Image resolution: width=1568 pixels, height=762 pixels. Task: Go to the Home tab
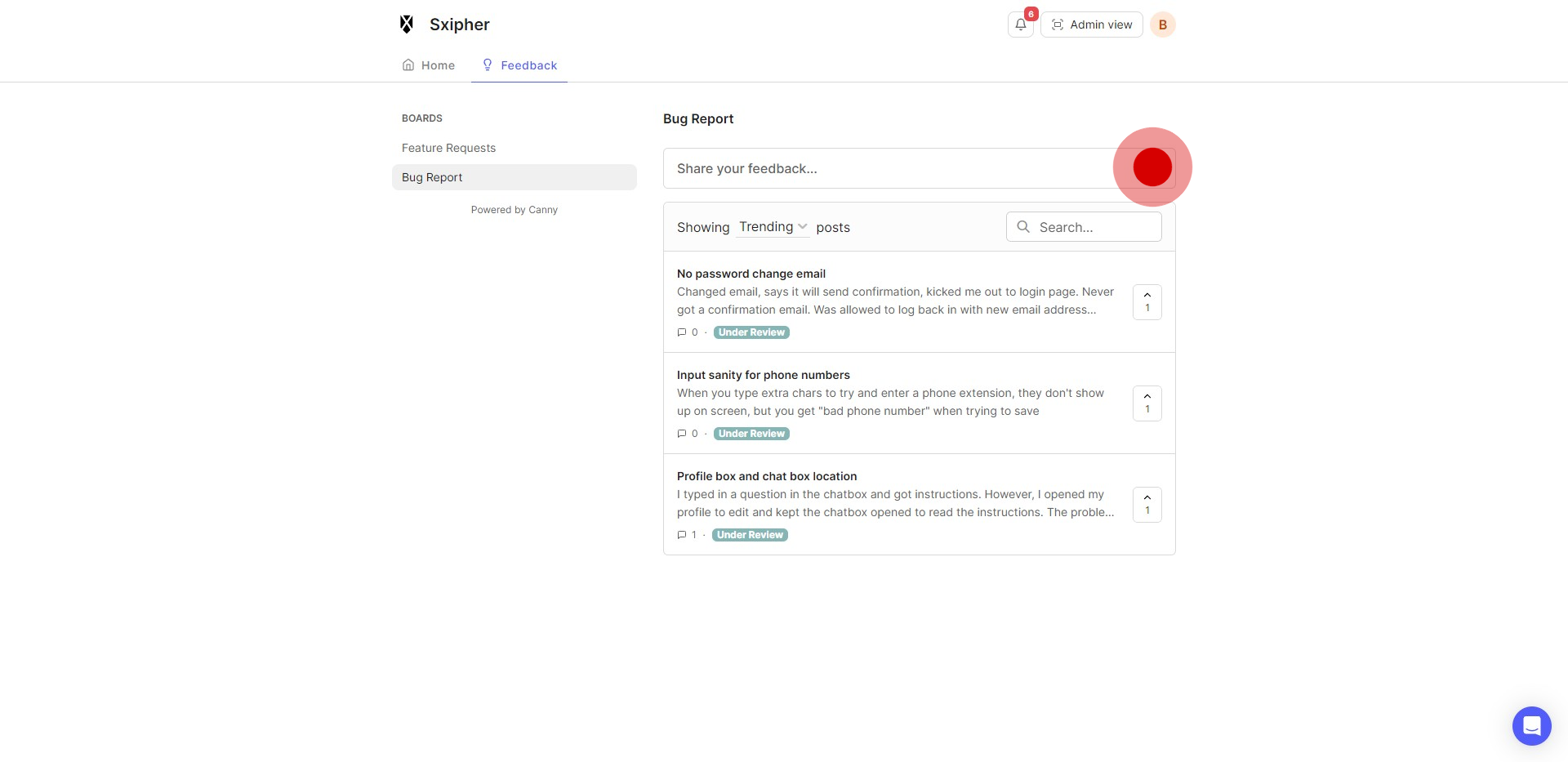coord(429,65)
